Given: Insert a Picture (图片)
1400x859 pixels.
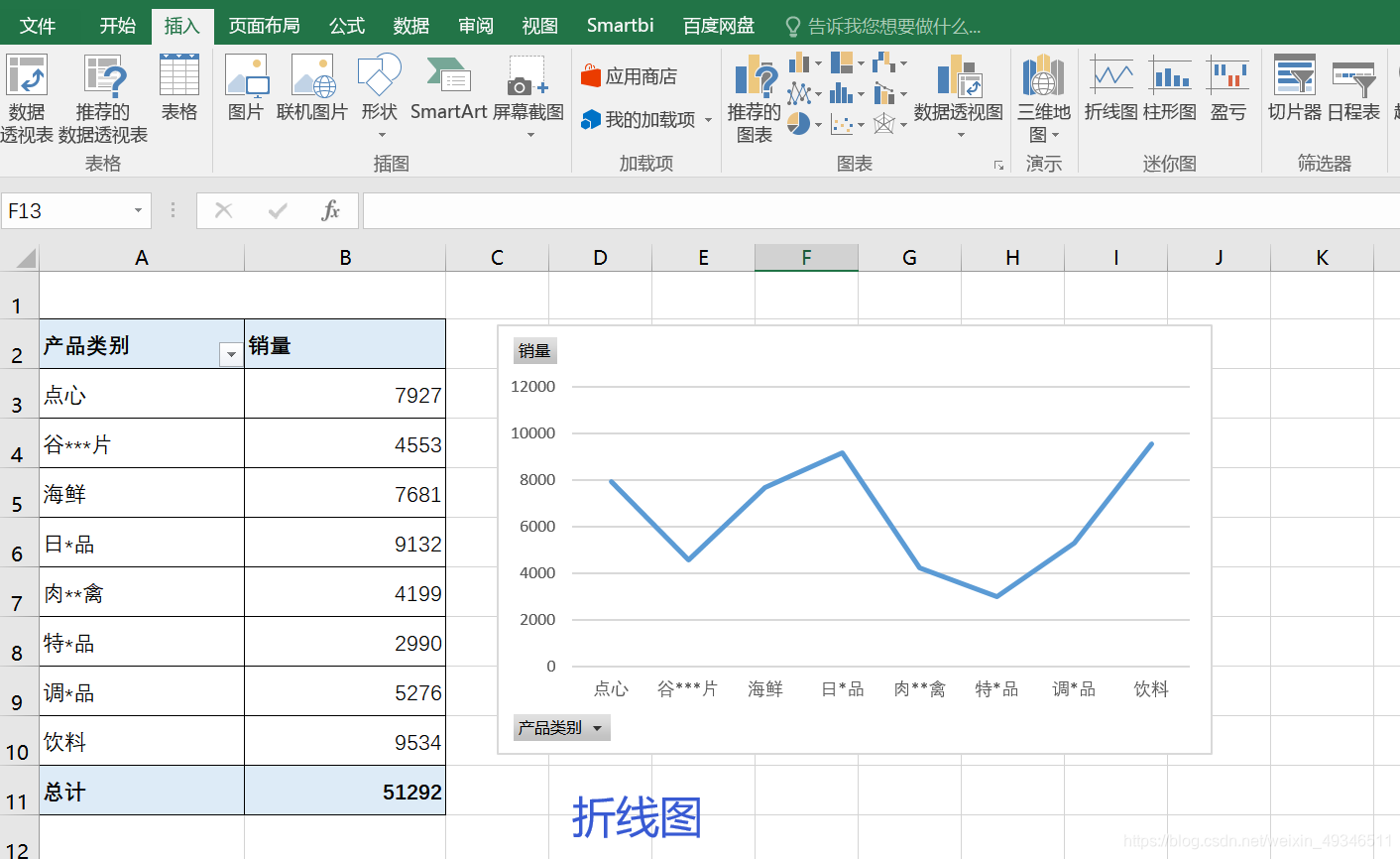Looking at the screenshot, I should [246, 89].
